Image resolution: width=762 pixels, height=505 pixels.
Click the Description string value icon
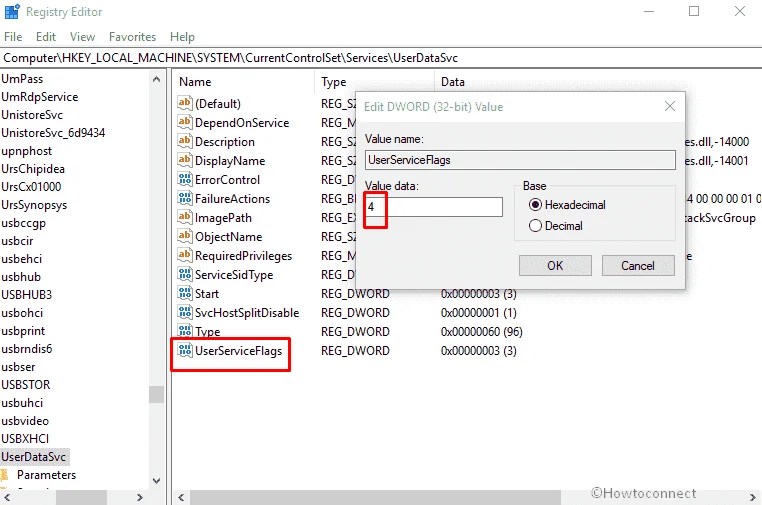[185, 141]
